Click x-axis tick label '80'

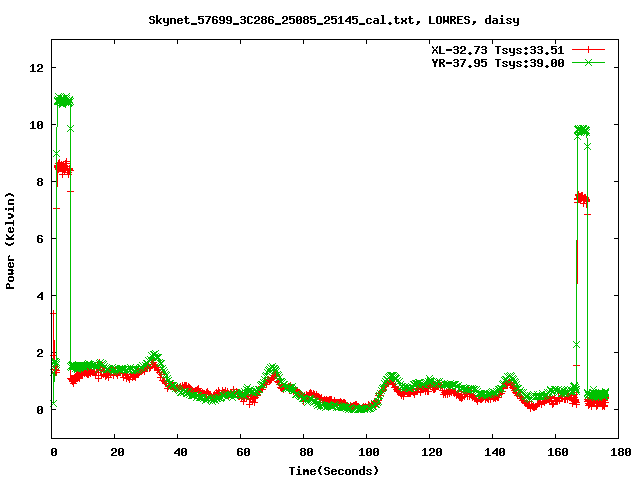(306, 452)
